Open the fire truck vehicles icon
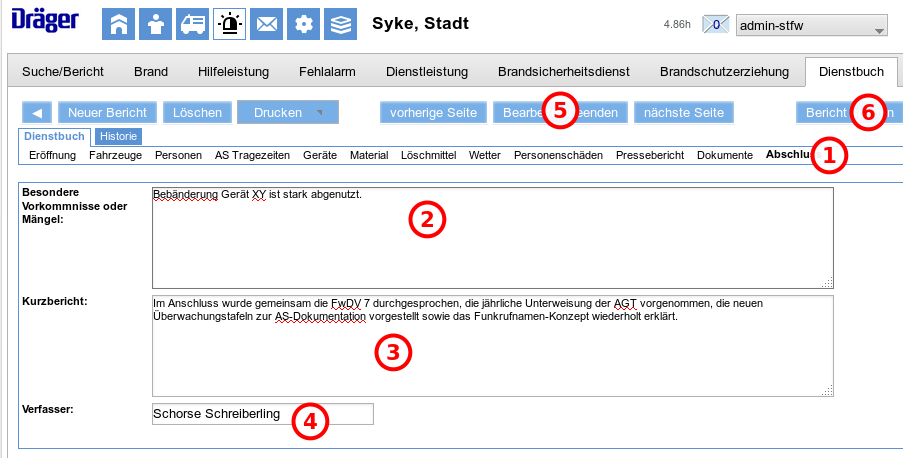903x458 pixels. click(x=192, y=23)
